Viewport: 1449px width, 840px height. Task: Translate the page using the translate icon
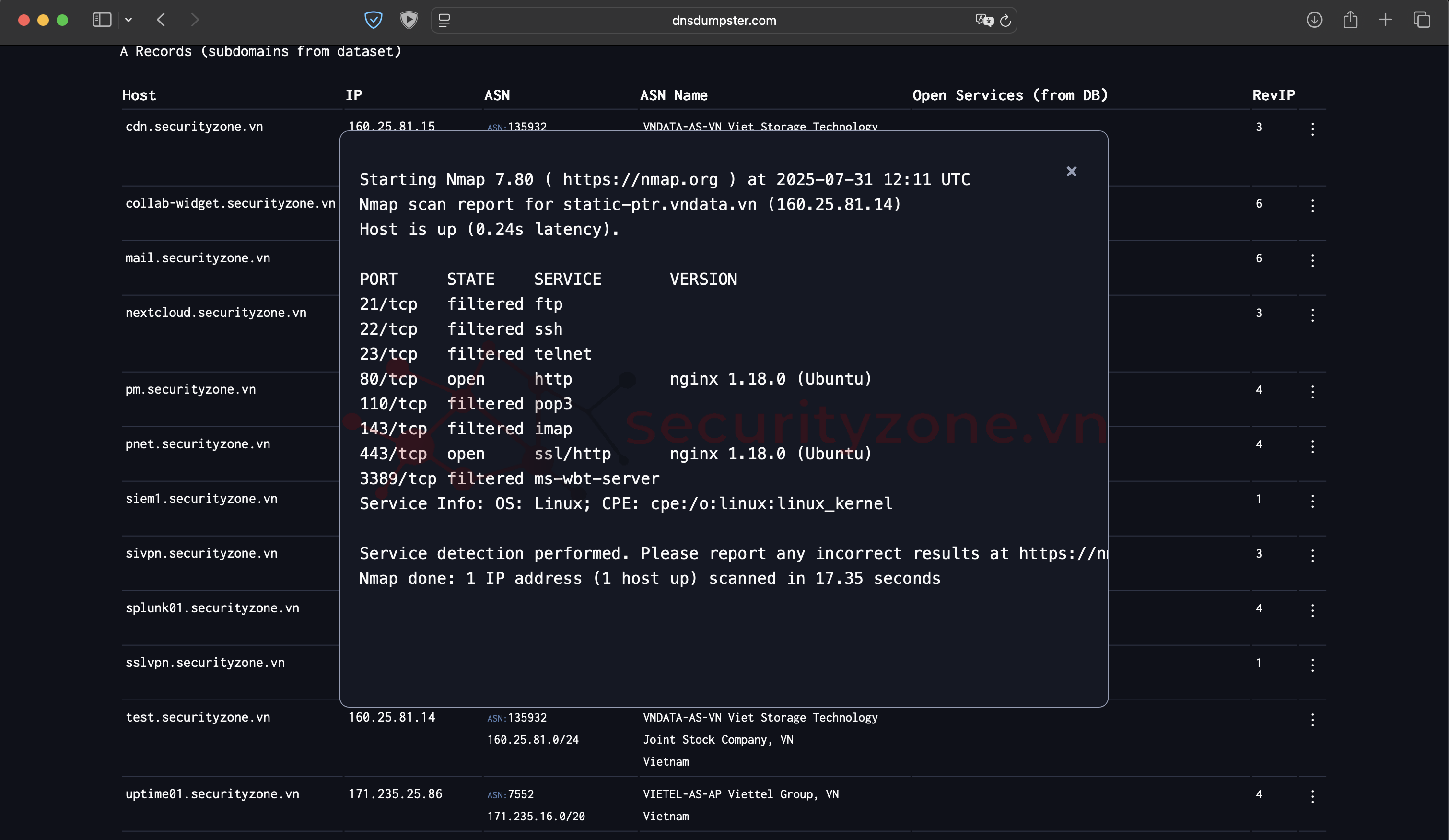tap(984, 20)
